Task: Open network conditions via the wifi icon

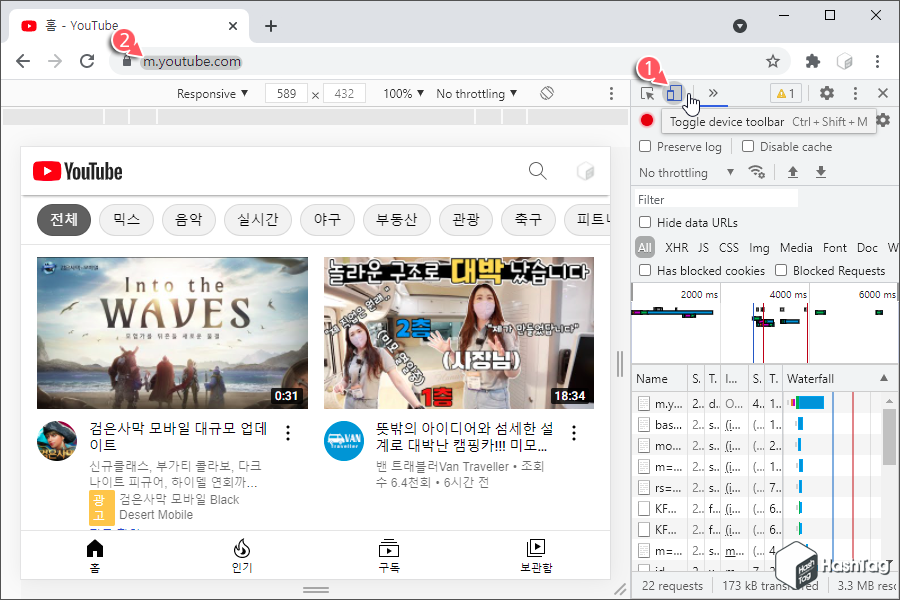Action: [x=757, y=172]
